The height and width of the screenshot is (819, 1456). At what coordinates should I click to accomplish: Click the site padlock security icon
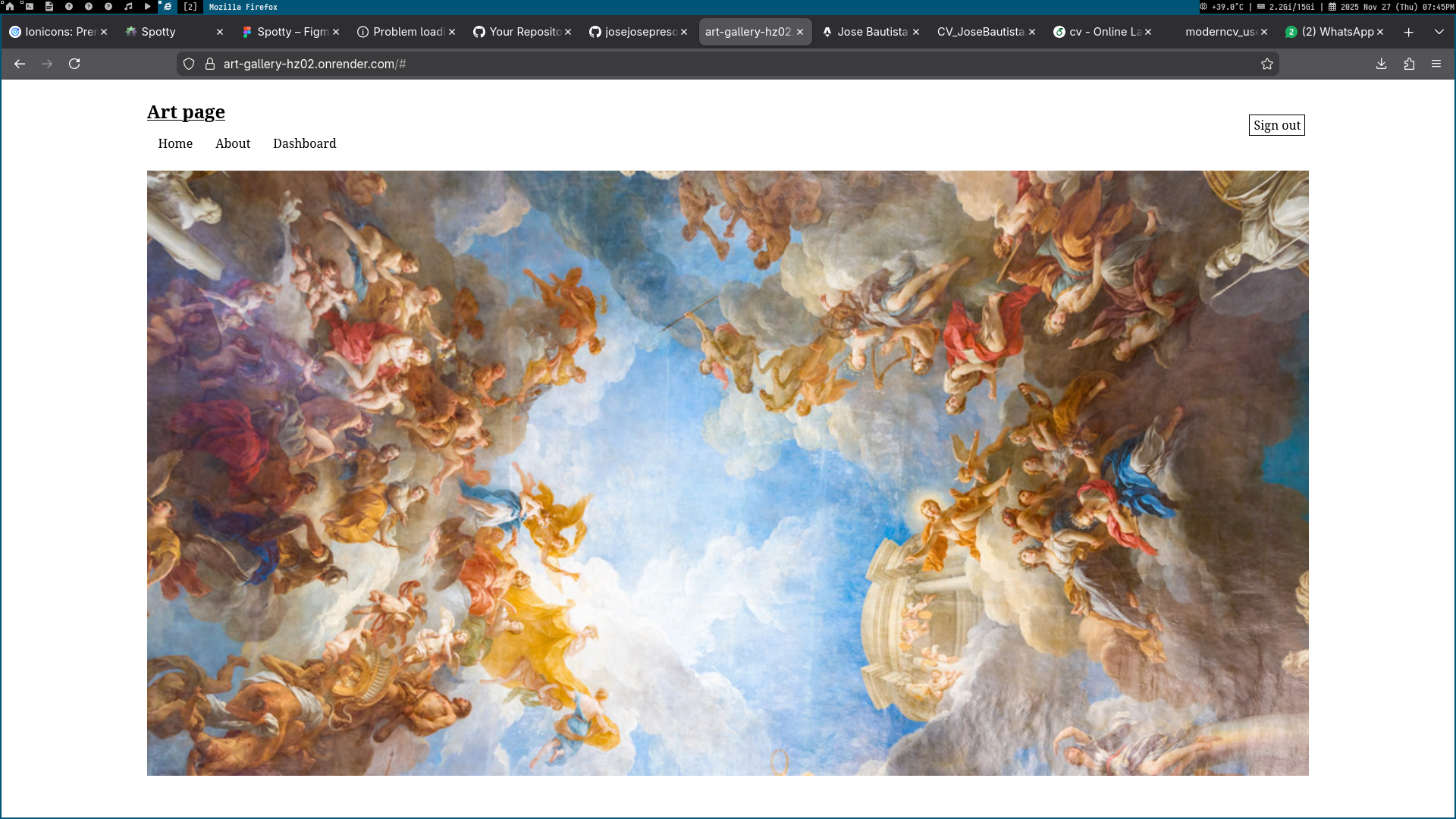point(210,64)
